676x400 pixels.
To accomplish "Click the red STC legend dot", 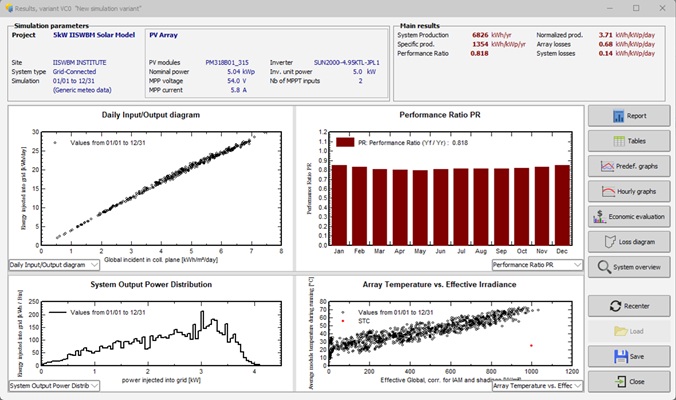I will [x=343, y=321].
